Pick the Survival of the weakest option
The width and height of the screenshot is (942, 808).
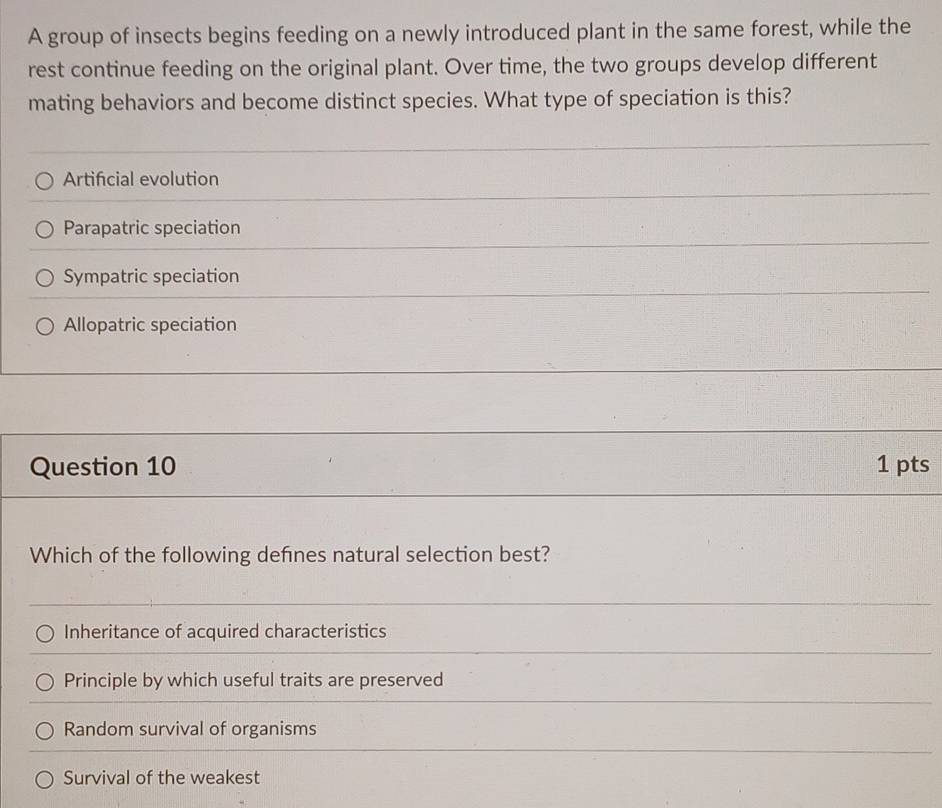[44, 780]
